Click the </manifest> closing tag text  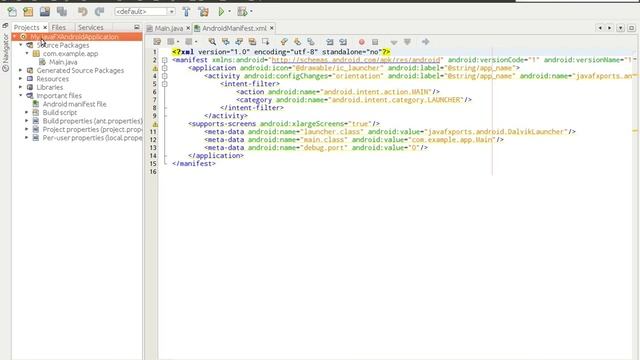[x=194, y=164]
